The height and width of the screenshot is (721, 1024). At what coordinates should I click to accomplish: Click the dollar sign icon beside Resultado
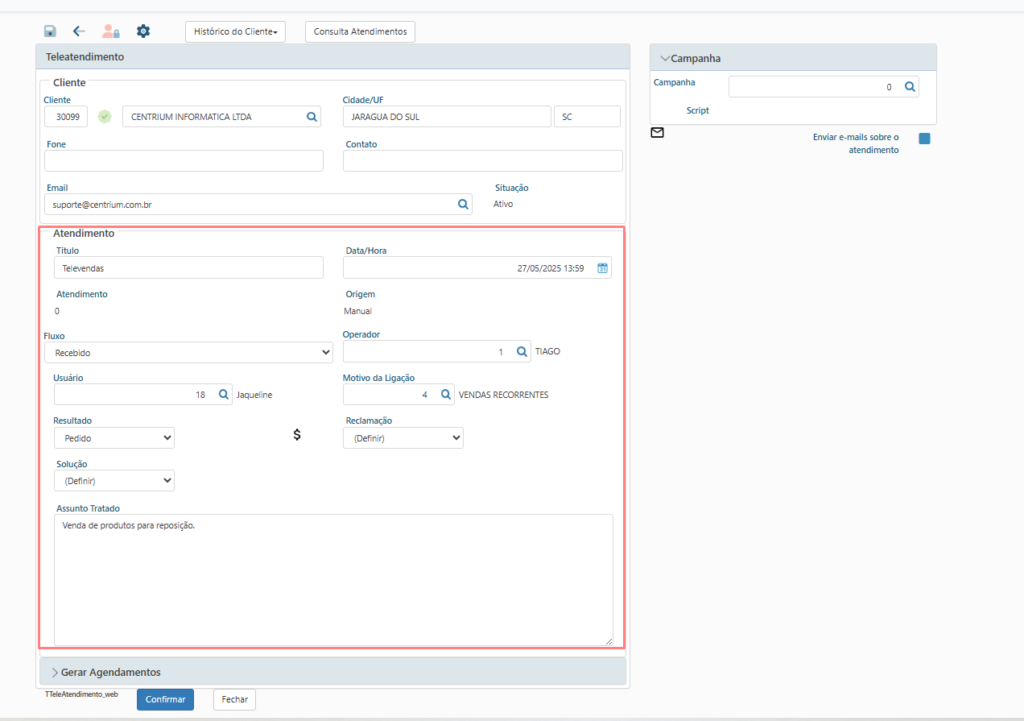pos(297,435)
